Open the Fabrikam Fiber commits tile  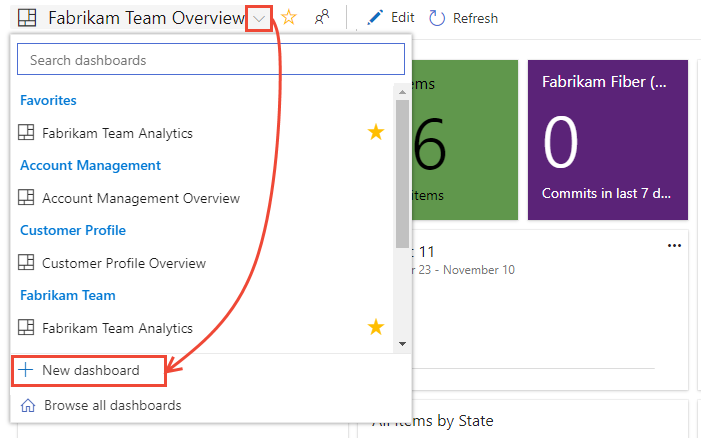[608, 140]
